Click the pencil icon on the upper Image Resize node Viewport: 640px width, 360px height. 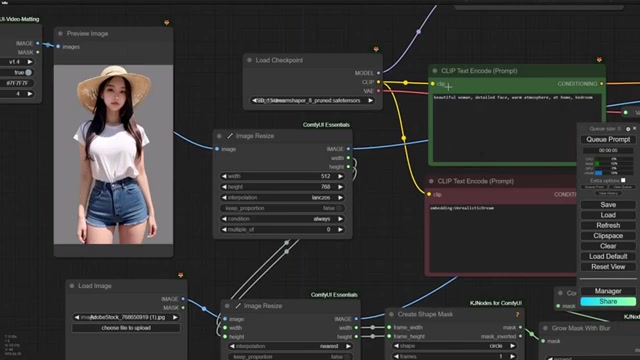pyautogui.click(x=230, y=136)
